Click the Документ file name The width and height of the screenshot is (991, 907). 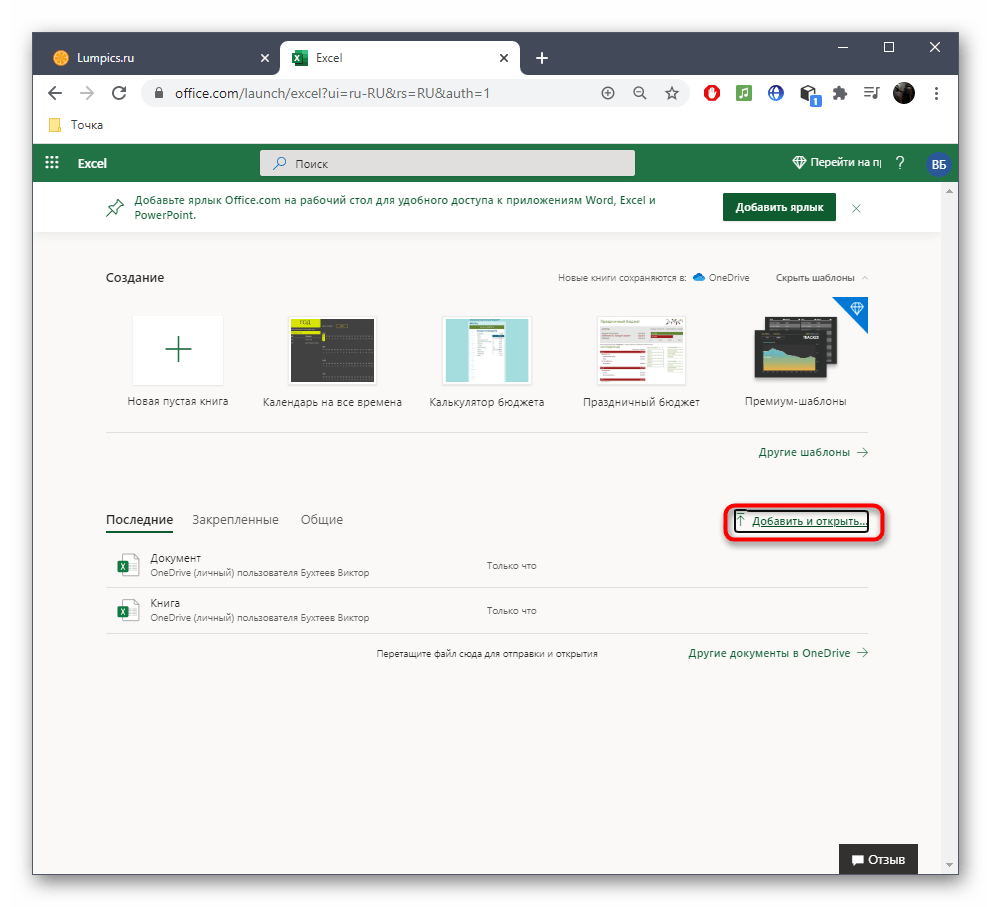175,558
